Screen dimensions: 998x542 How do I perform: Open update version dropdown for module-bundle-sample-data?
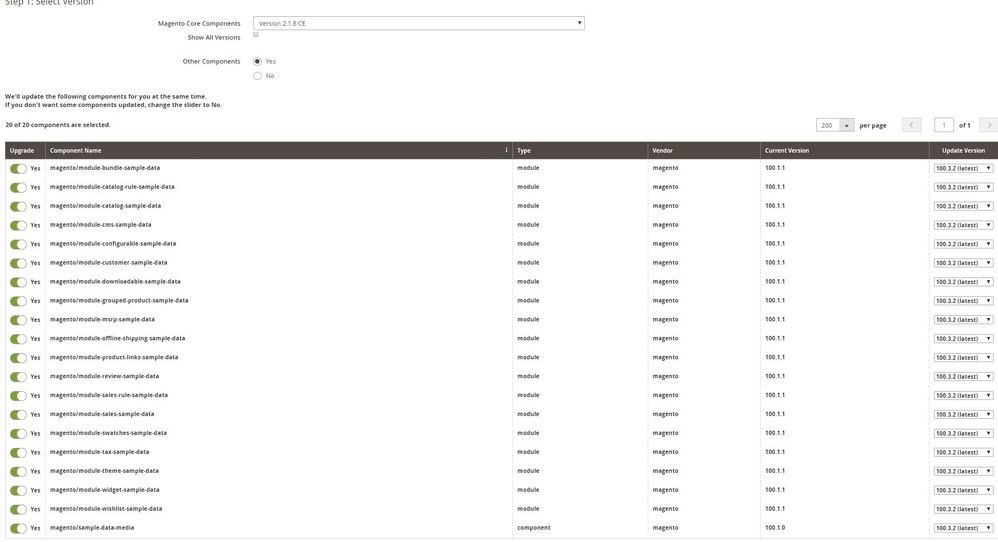pyautogui.click(x=963, y=169)
